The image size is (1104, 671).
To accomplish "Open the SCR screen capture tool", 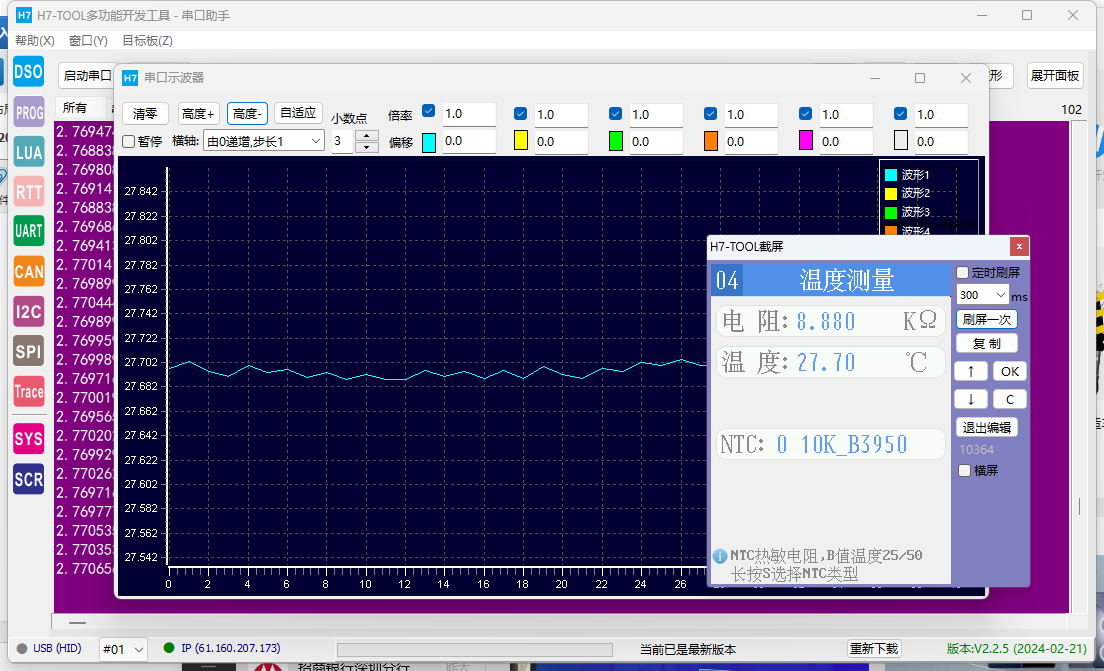I will coord(29,479).
